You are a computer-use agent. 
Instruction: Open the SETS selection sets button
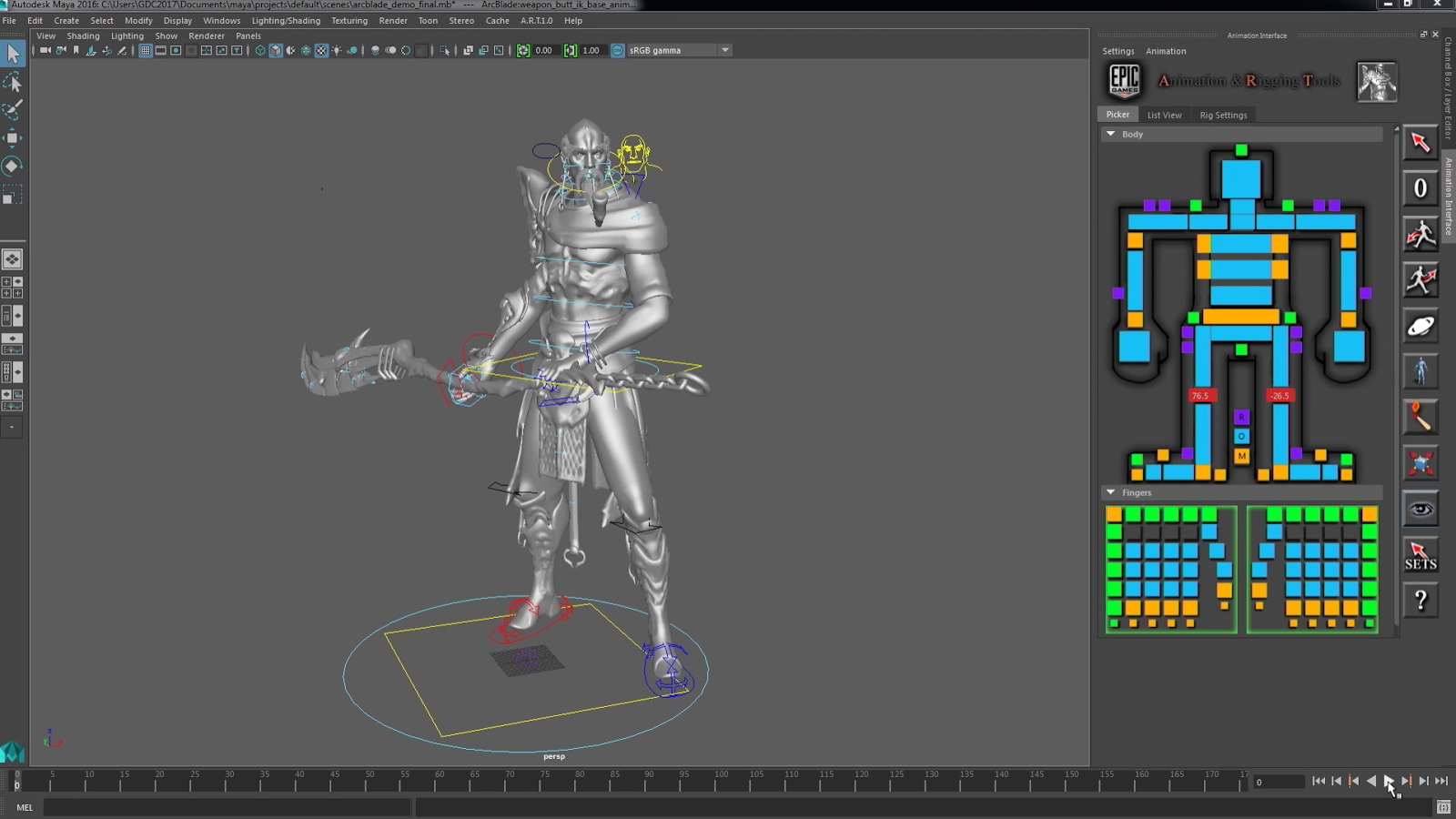point(1420,555)
